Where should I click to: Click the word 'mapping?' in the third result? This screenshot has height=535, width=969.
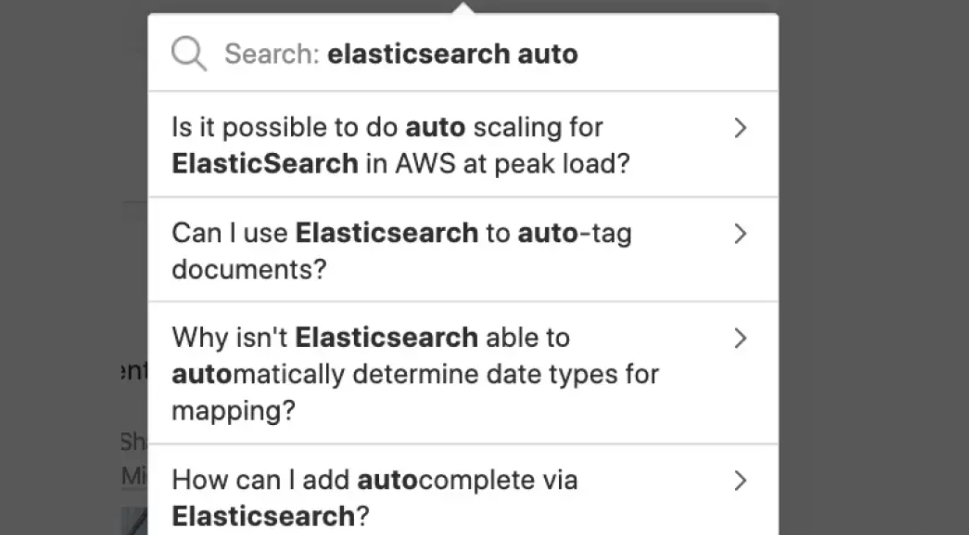234,411
